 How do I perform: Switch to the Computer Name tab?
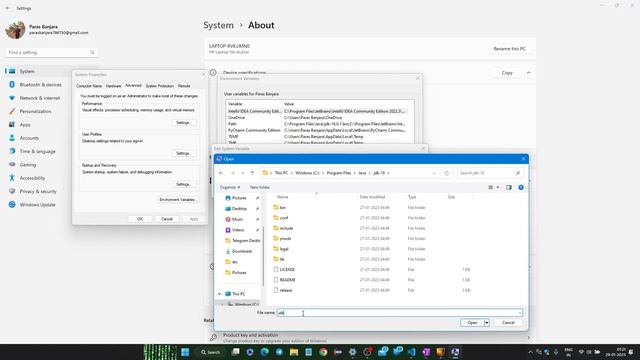tap(89, 86)
